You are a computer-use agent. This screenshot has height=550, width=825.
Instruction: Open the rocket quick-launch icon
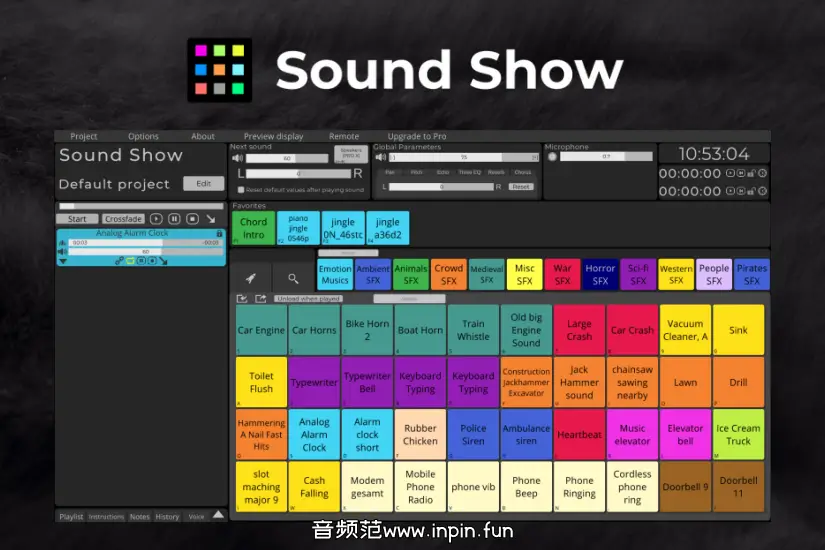point(251,278)
